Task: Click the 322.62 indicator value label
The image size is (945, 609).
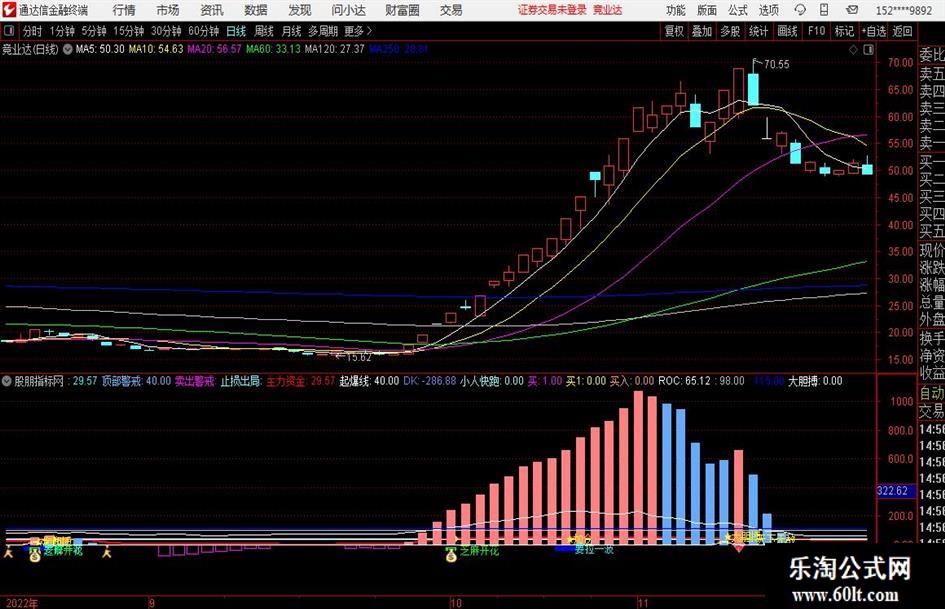Action: click(893, 491)
